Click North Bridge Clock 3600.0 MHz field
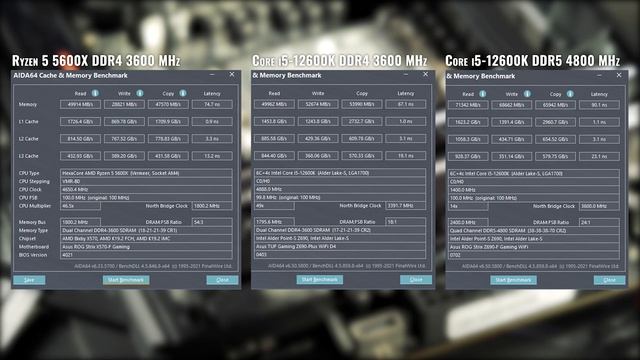640x360 pixels. (599, 206)
